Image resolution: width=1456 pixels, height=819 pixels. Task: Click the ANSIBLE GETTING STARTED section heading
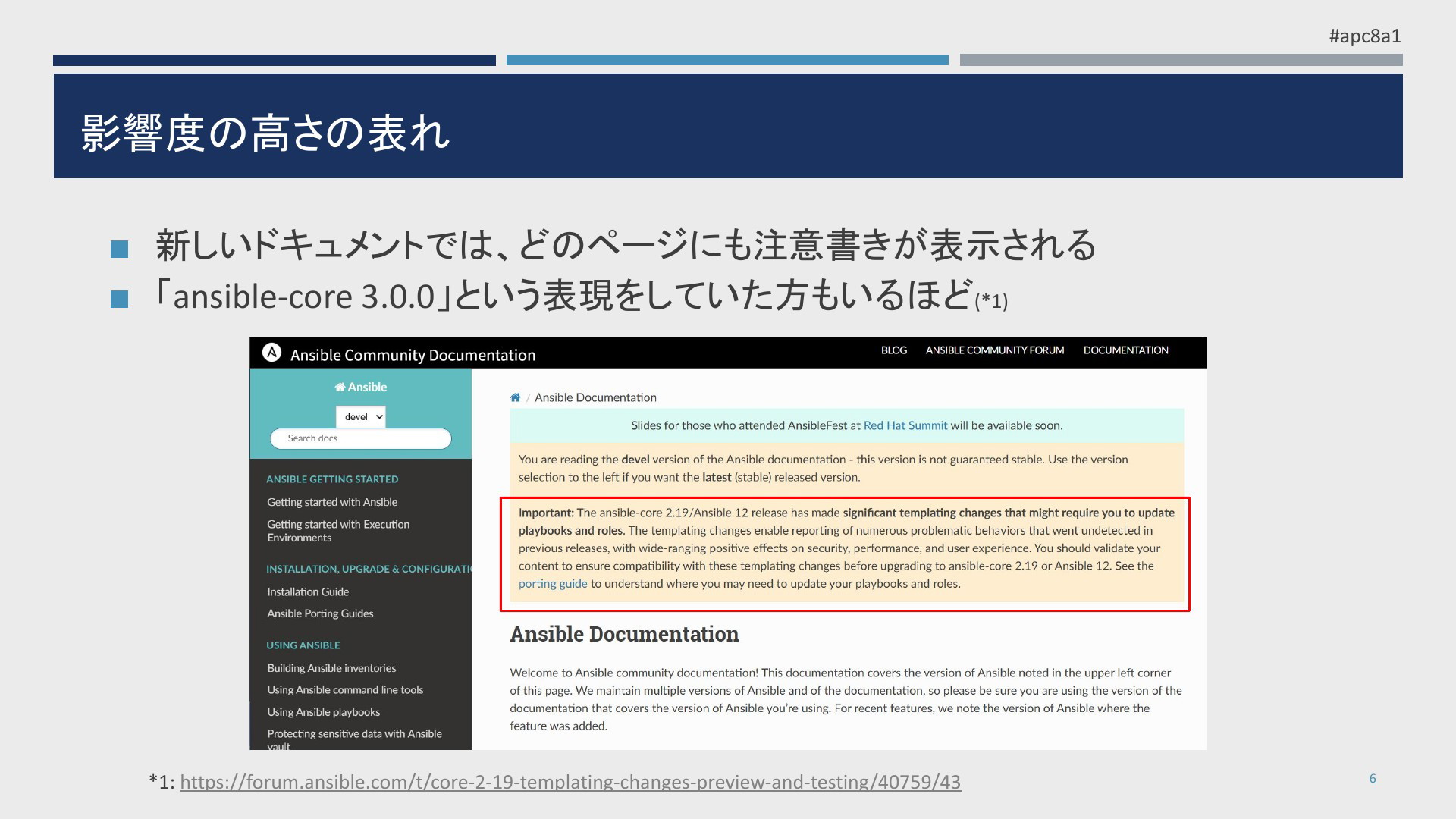click(332, 479)
